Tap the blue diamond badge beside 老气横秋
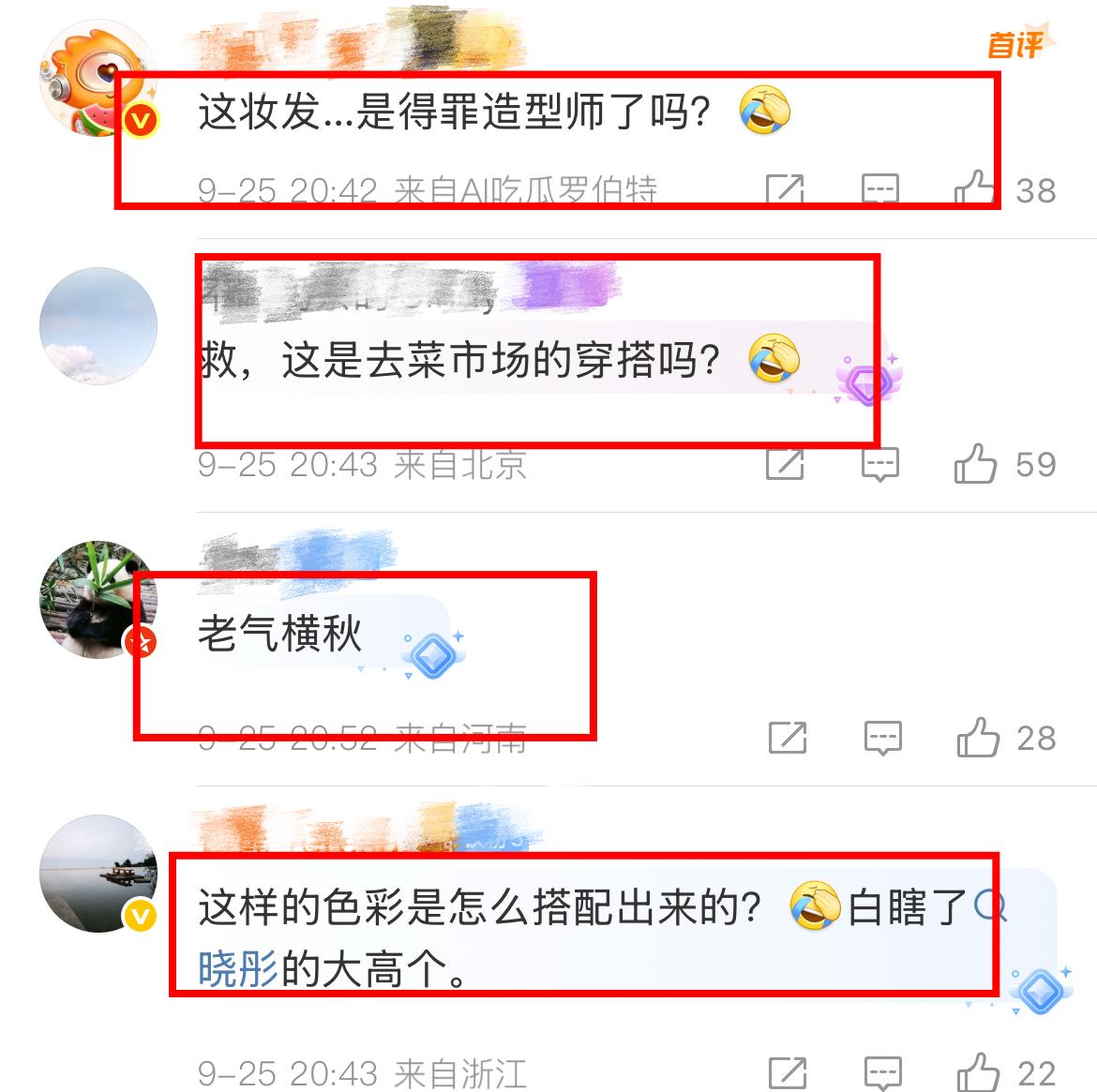 (432, 654)
